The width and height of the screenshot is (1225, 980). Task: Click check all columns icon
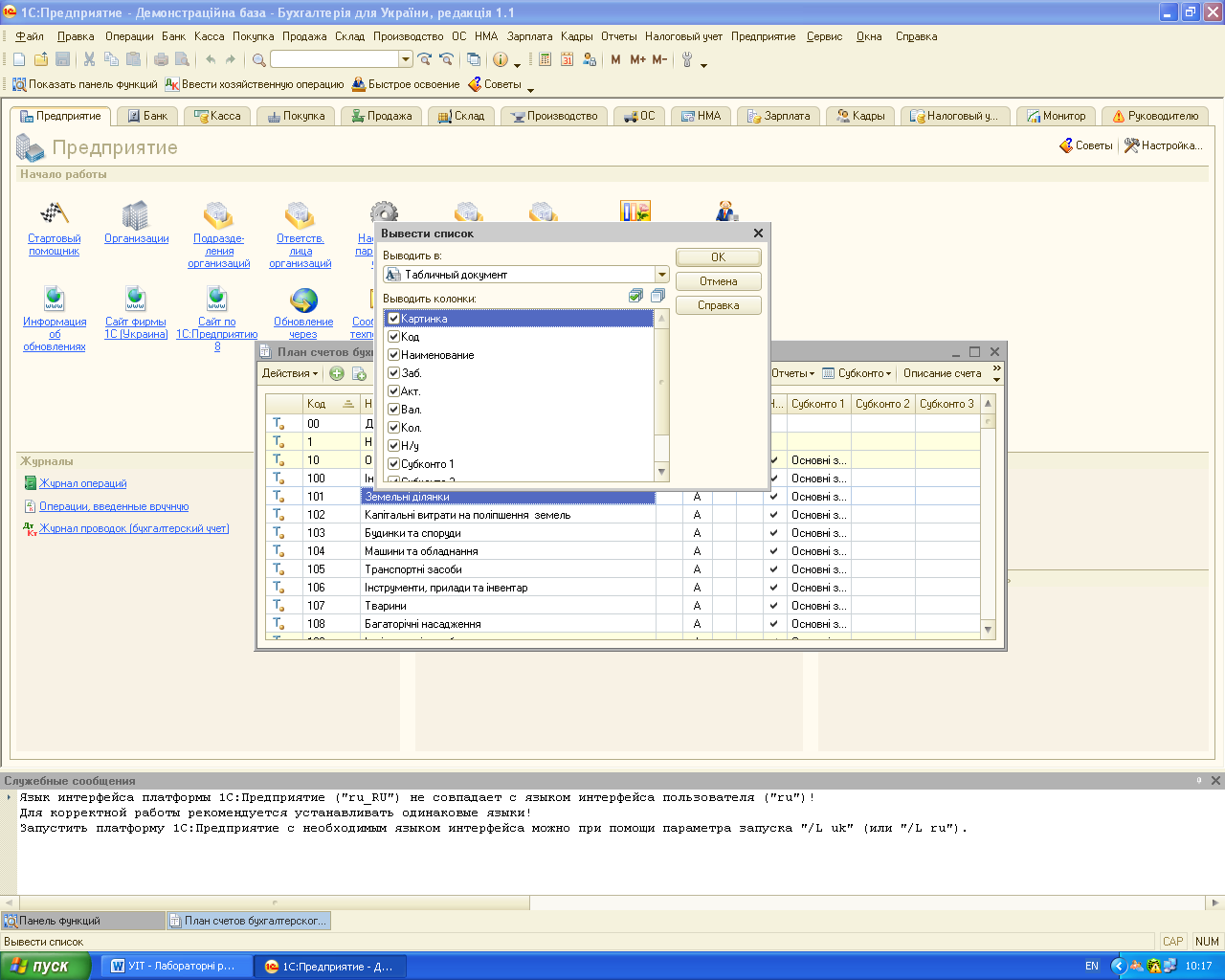point(636,297)
